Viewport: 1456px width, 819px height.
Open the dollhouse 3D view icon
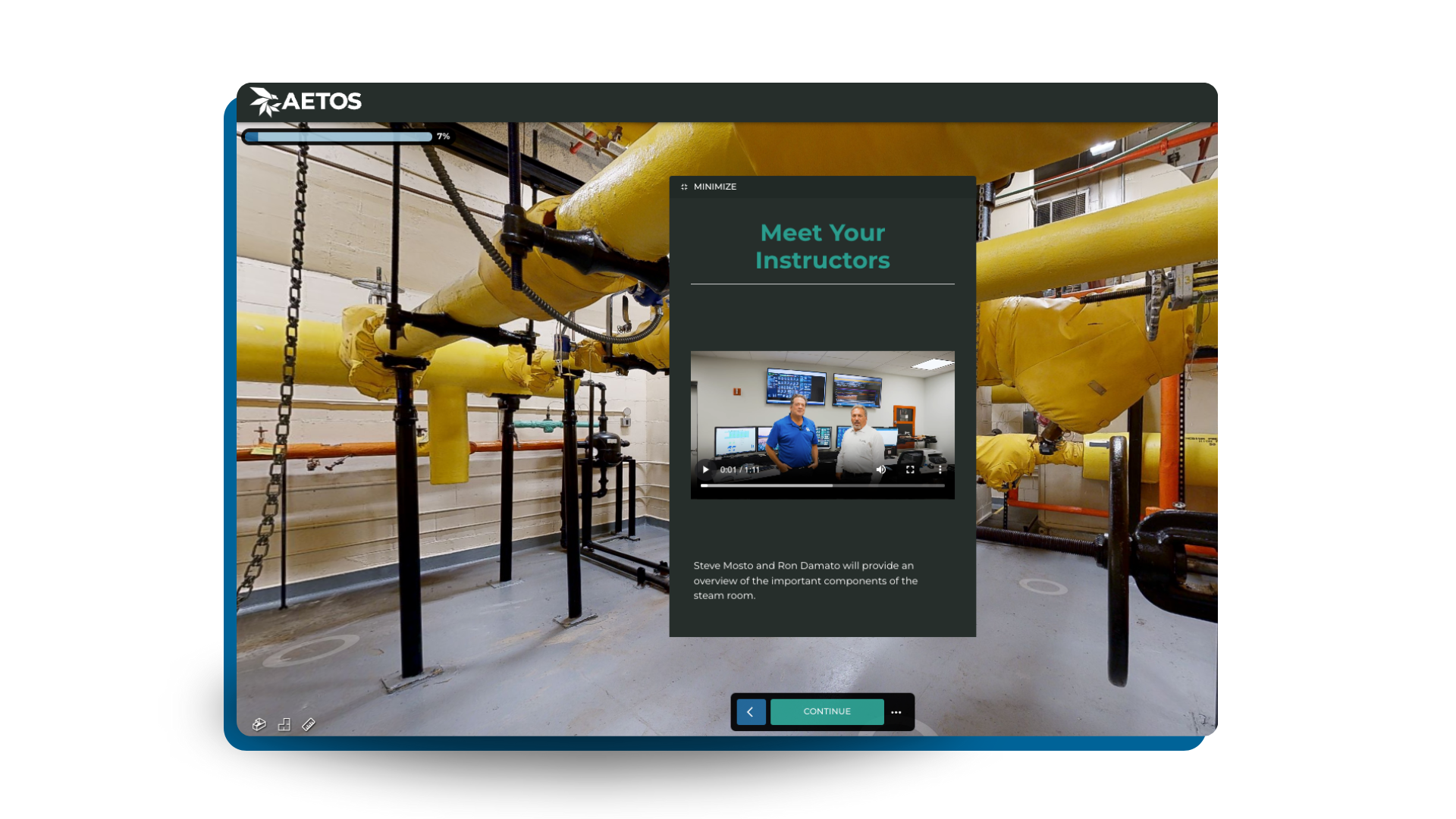259,724
